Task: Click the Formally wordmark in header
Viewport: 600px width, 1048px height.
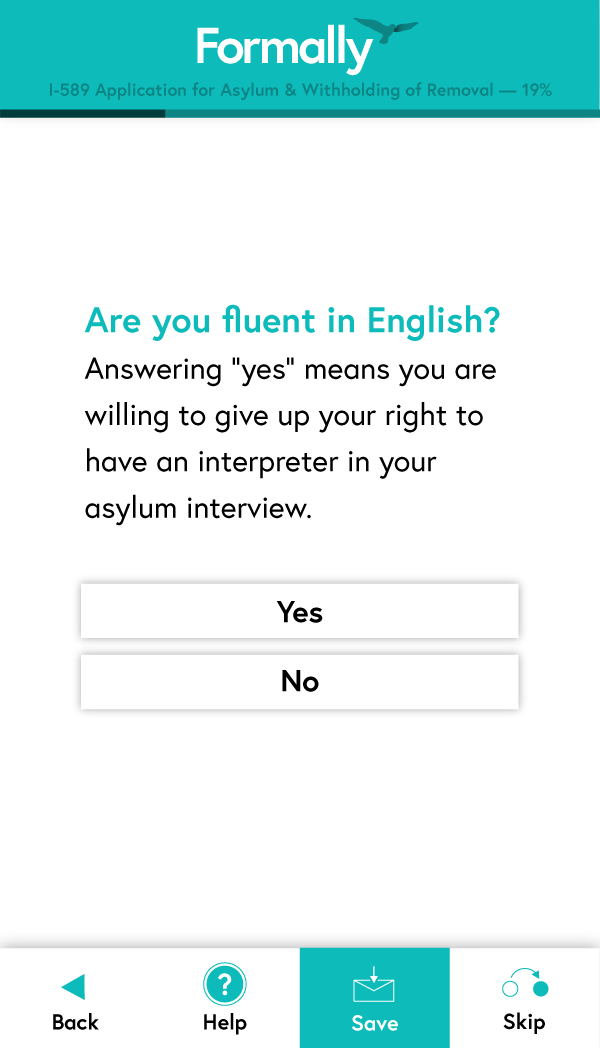Action: tap(284, 48)
